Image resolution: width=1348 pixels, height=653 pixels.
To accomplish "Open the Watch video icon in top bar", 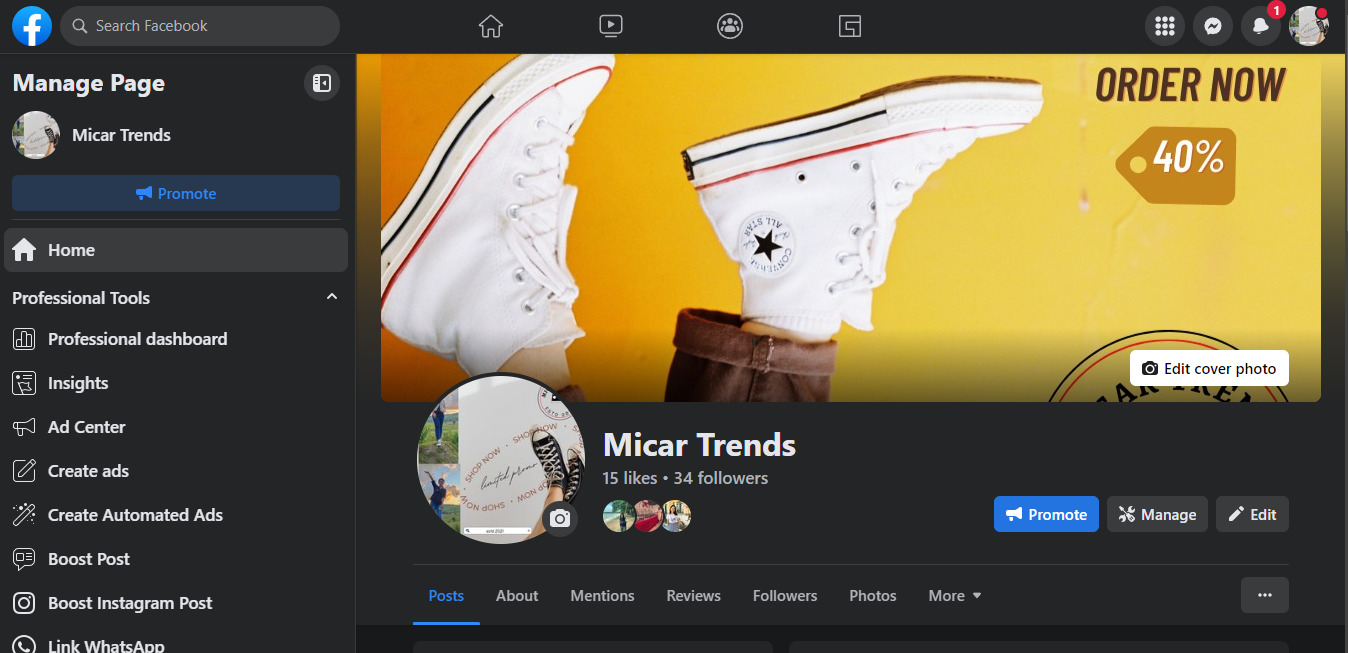I will pyautogui.click(x=611, y=26).
